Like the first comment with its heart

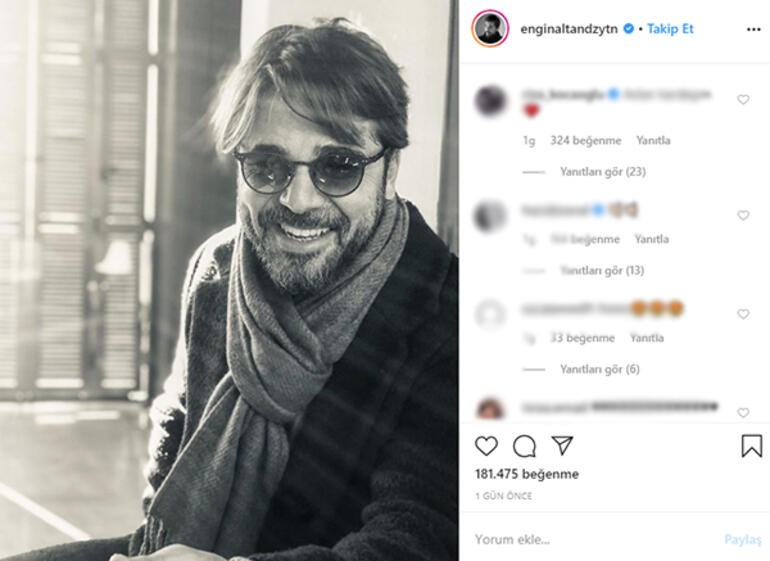(743, 100)
